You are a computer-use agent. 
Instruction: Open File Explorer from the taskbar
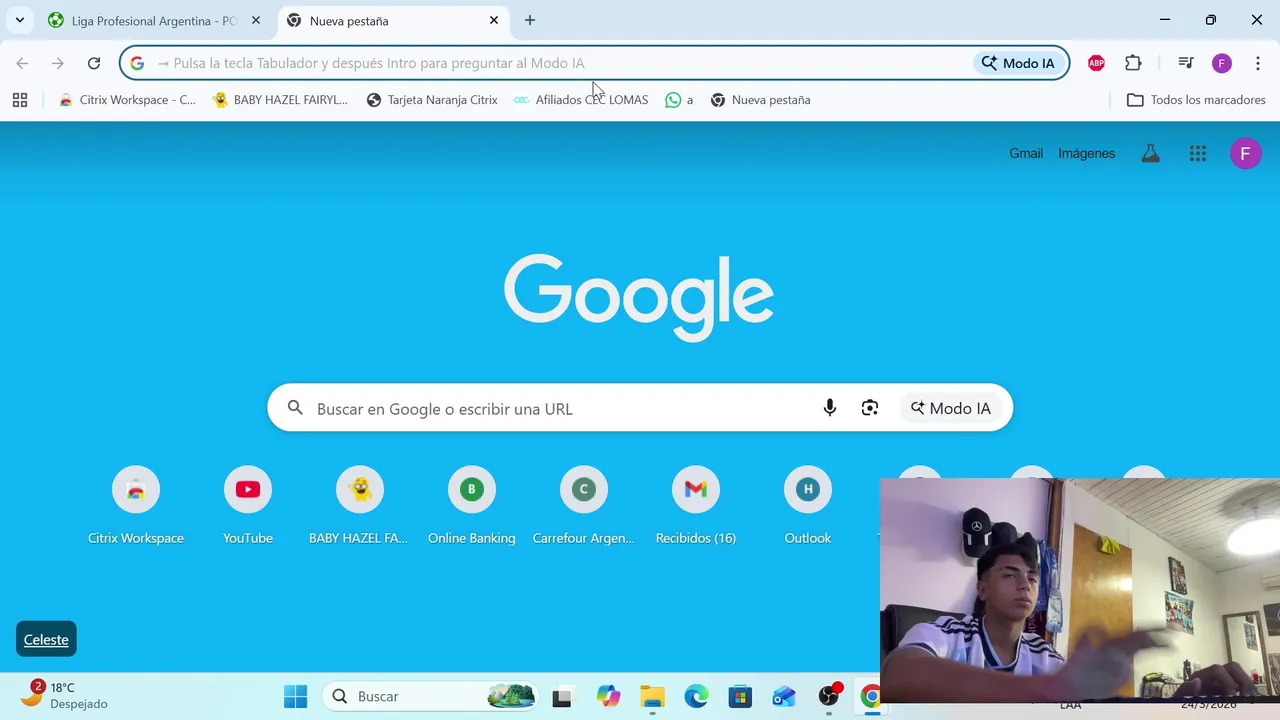[652, 696]
